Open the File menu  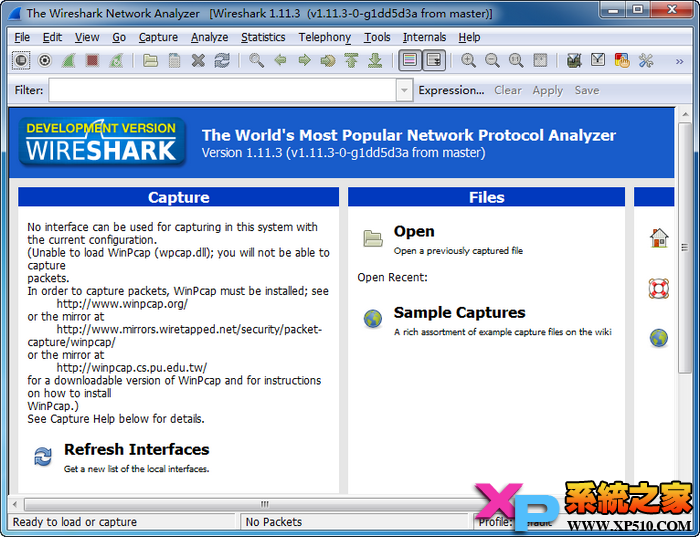[22, 37]
